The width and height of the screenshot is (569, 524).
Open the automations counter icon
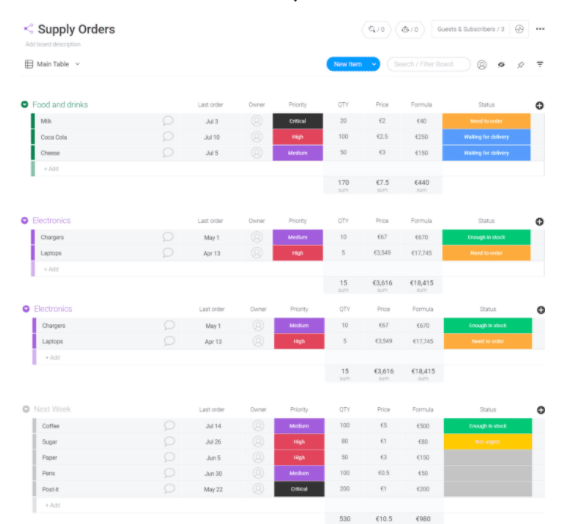410,29
